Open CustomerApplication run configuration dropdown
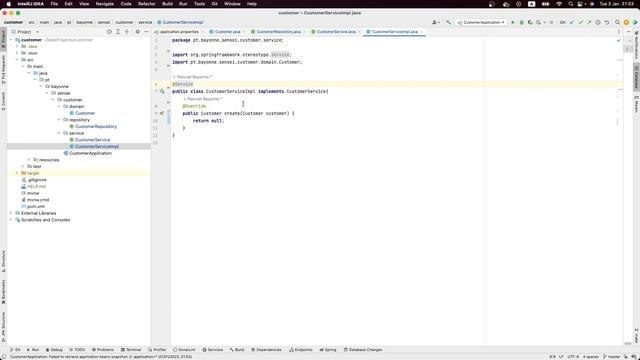The image size is (640, 360). tap(481, 22)
